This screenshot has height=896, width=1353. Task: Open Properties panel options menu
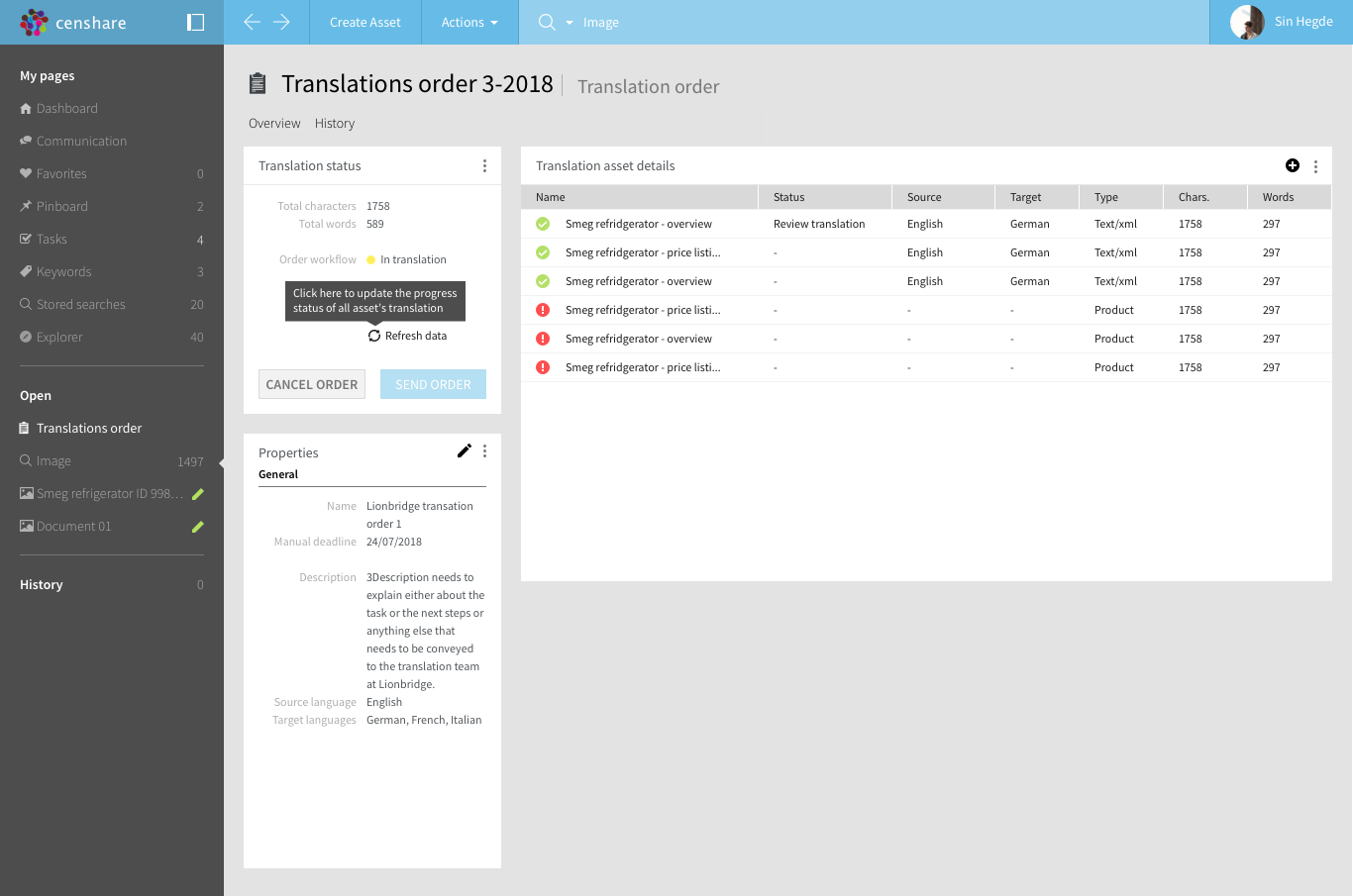[x=484, y=451]
